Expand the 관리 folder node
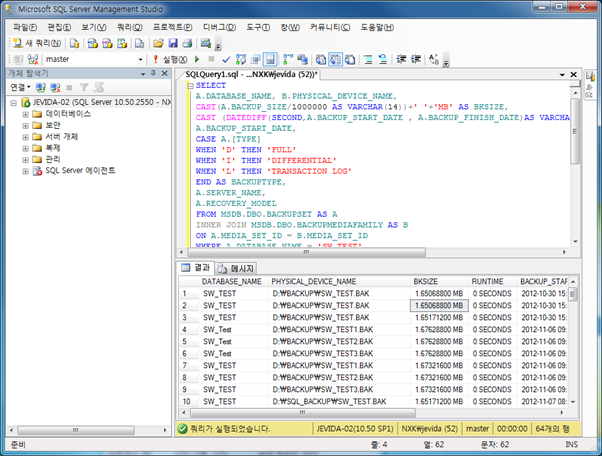This screenshot has height=456, width=602. (25, 160)
